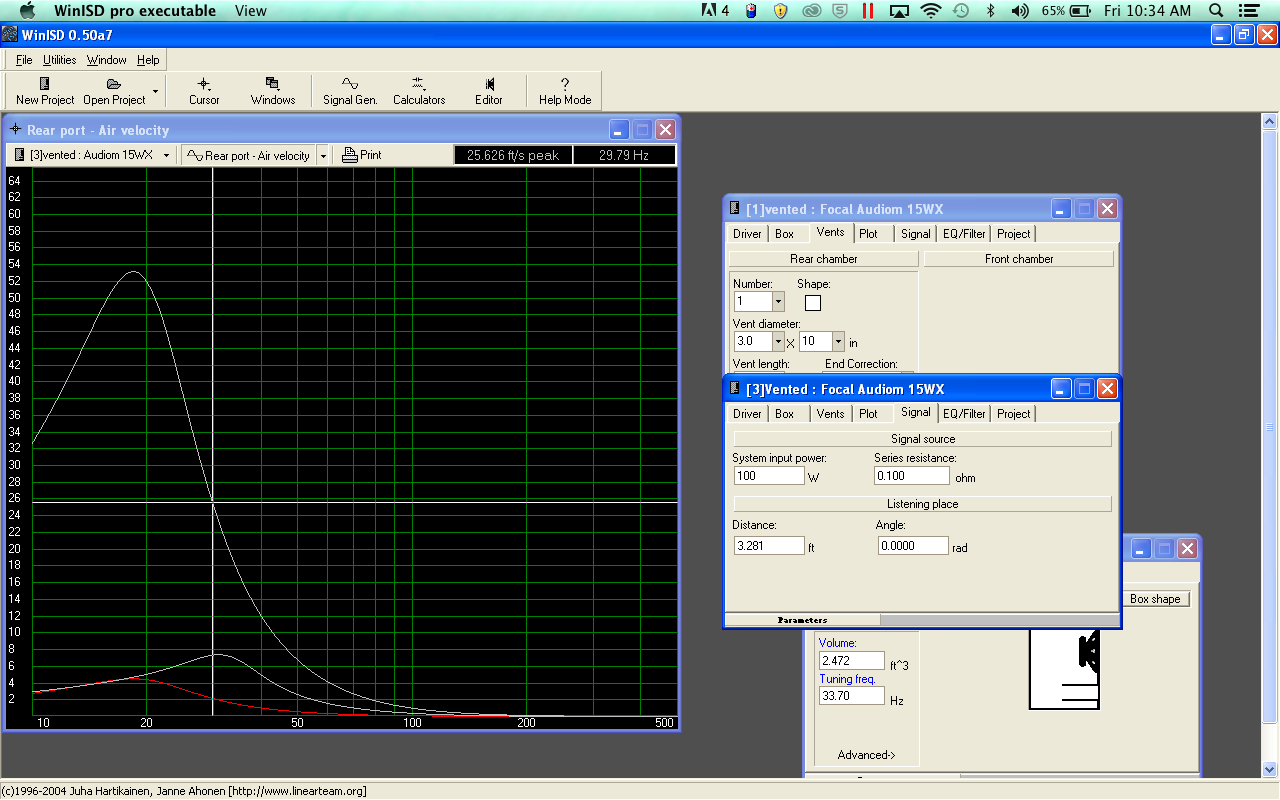Select the Project tab in [1]vented window
This screenshot has height=800, width=1280.
point(1013,233)
